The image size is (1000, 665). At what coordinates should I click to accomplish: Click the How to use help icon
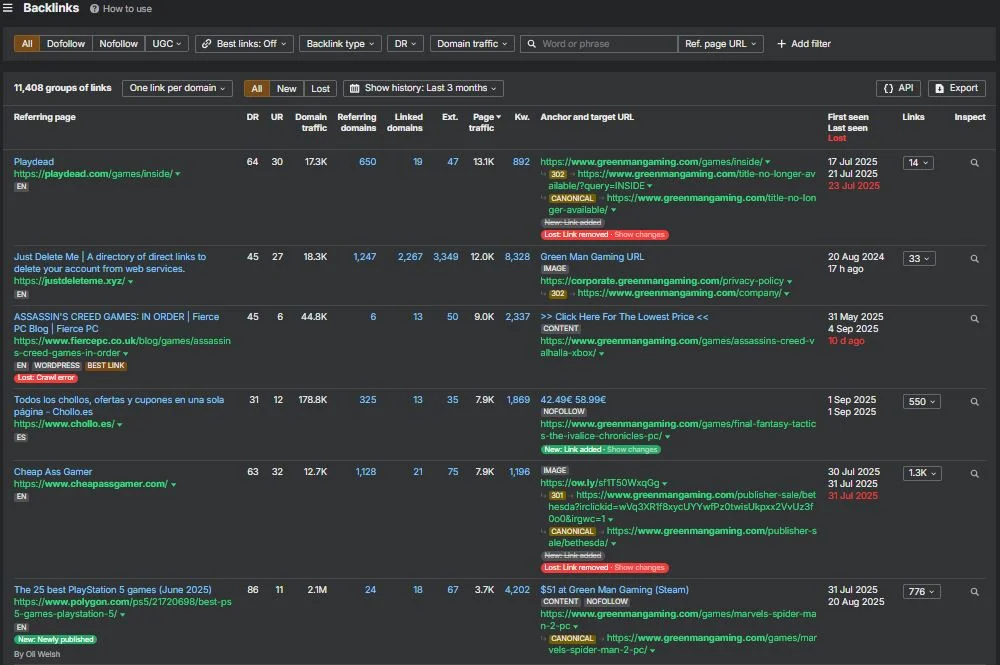pos(94,9)
